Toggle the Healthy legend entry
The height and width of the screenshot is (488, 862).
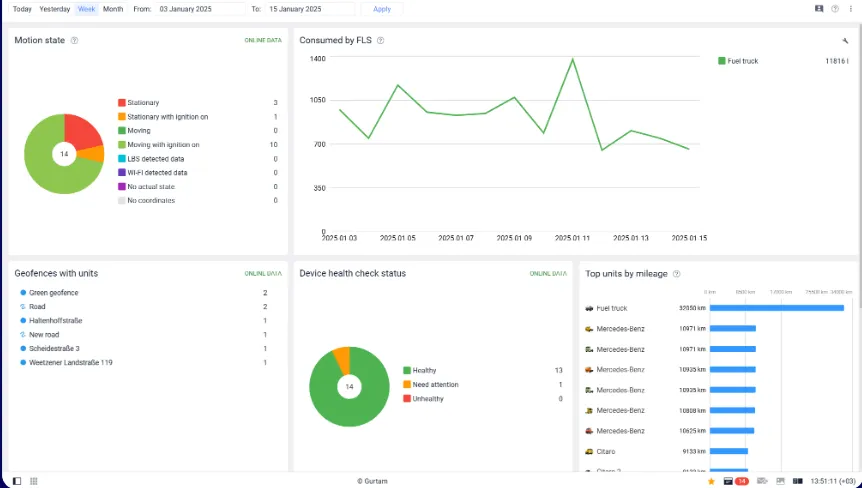(x=420, y=371)
